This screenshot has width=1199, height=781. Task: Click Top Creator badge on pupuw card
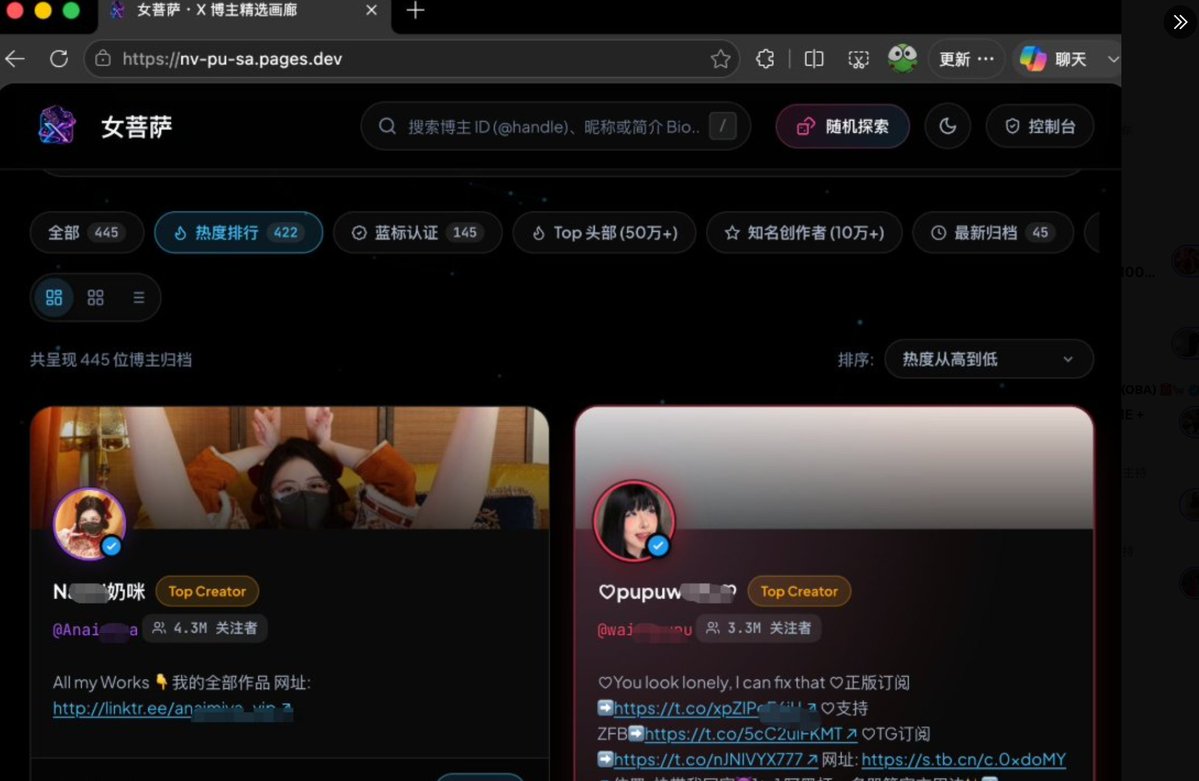[799, 591]
